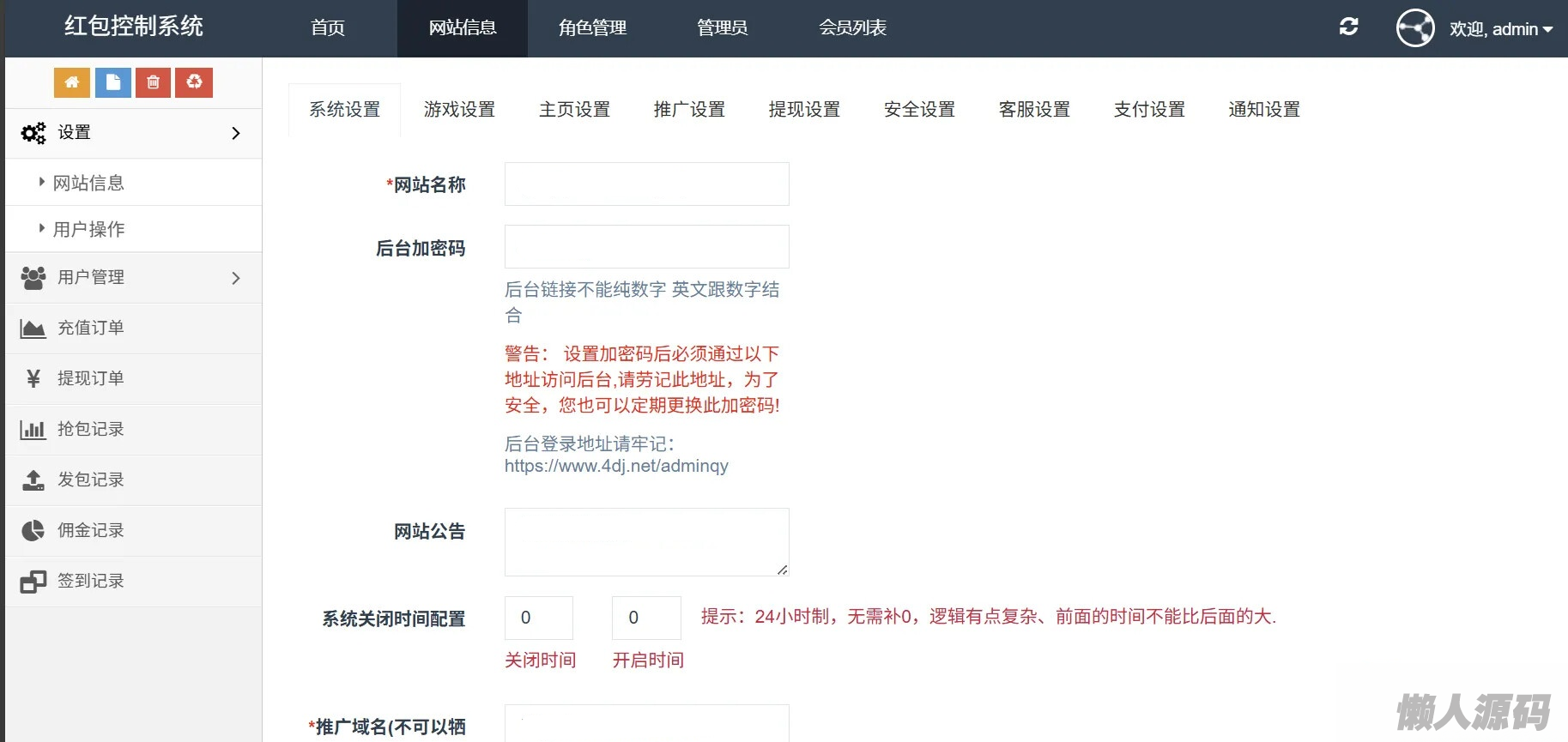The image size is (1568, 742).
Task: Click the red trash shortcut button
Action: click(153, 82)
